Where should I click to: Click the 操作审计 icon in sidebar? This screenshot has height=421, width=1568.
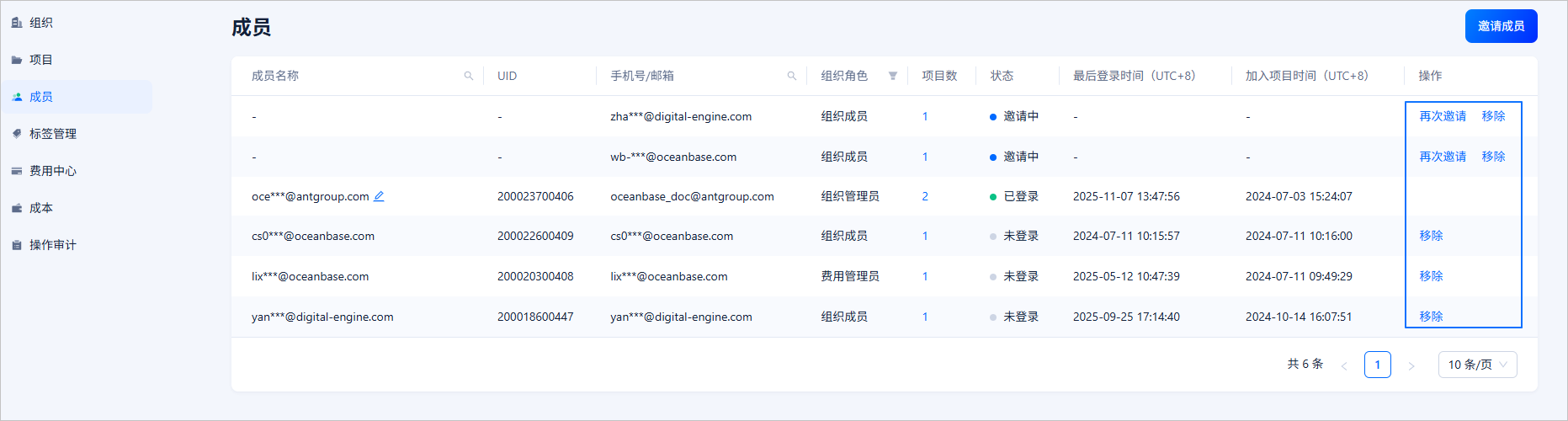17,245
